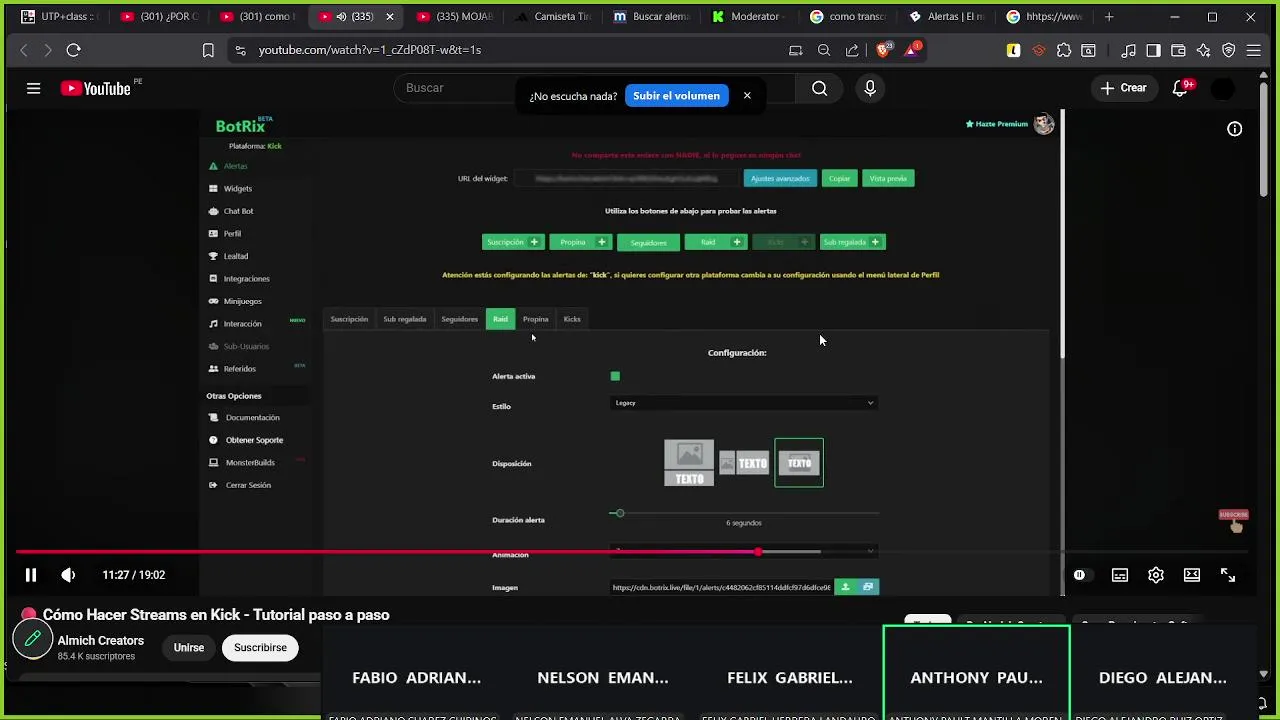The width and height of the screenshot is (1280, 720).
Task: Bookmark this page in the address bar
Action: click(208, 50)
